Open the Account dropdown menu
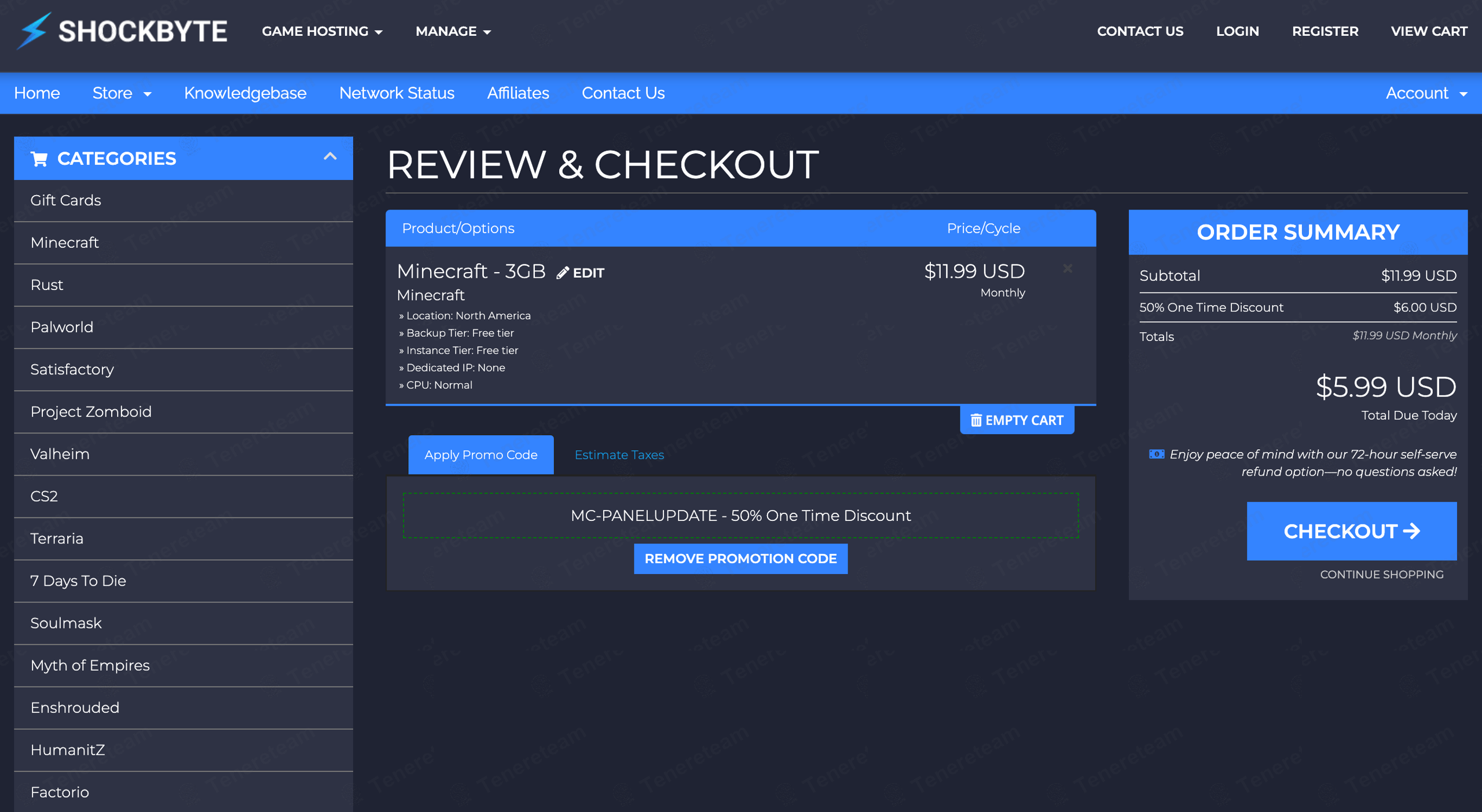This screenshot has height=812, width=1482. point(1426,93)
